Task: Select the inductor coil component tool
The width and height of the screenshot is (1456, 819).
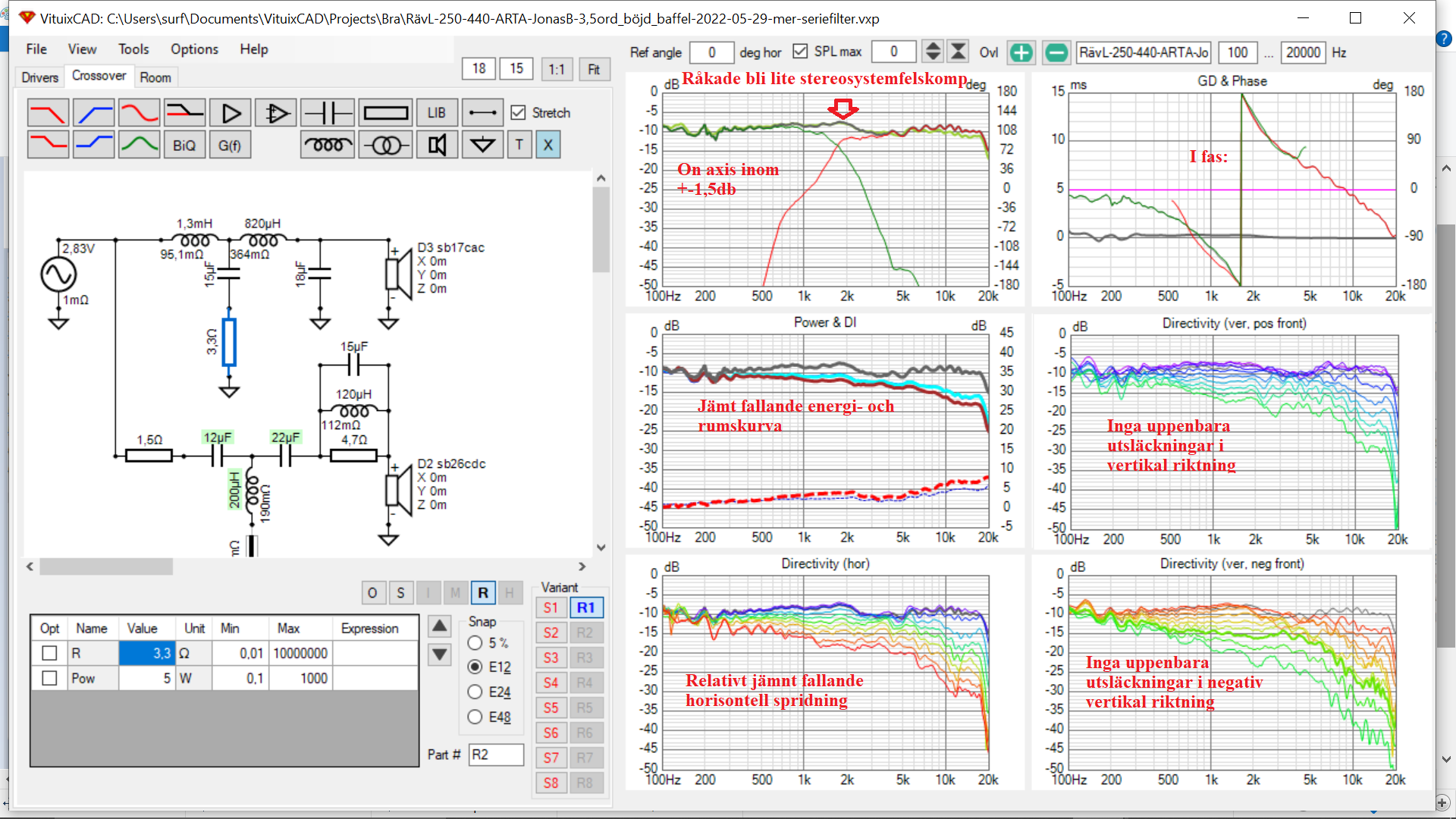Action: pos(327,145)
